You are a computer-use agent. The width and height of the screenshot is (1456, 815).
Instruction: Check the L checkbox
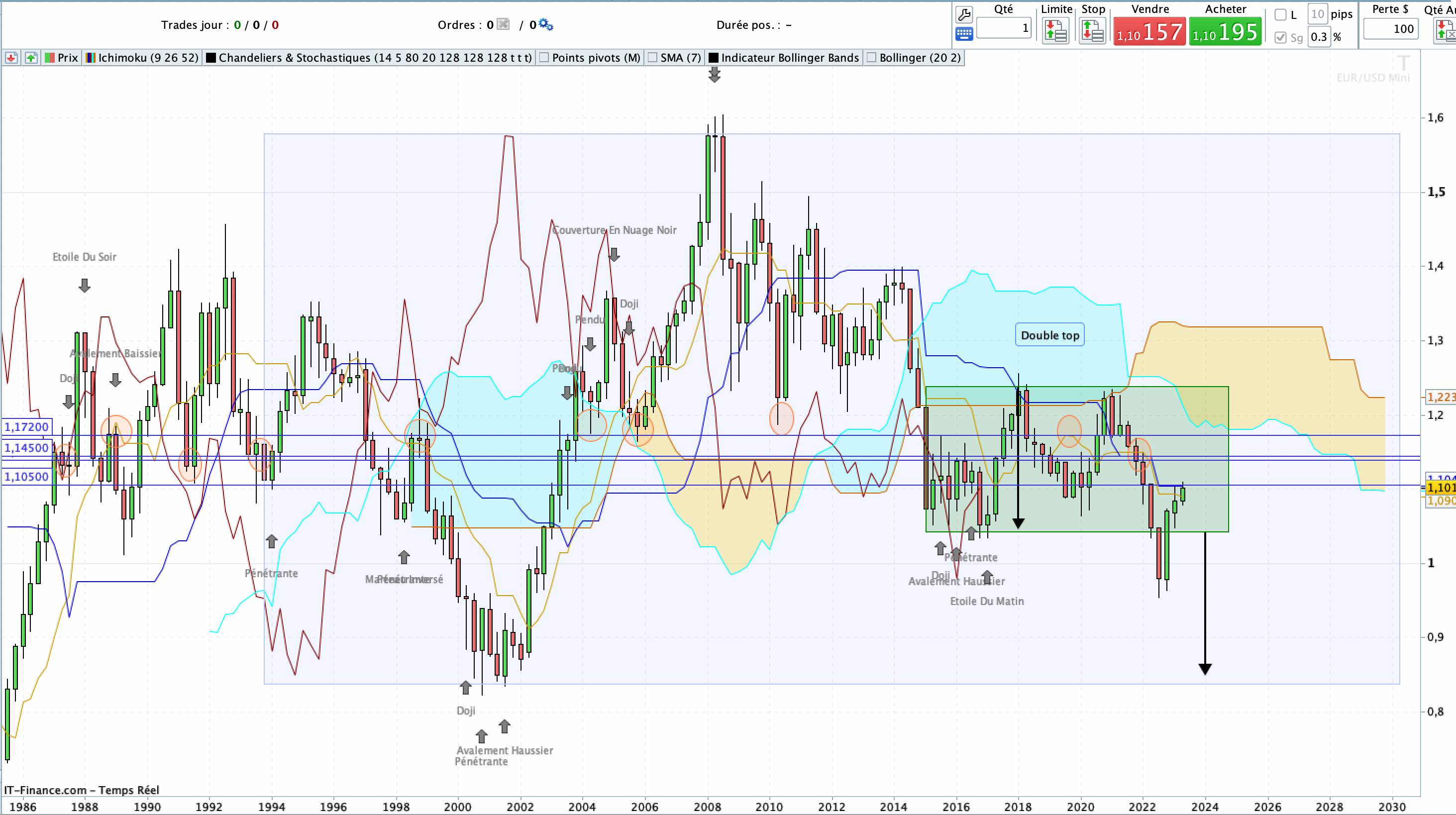coord(1281,15)
